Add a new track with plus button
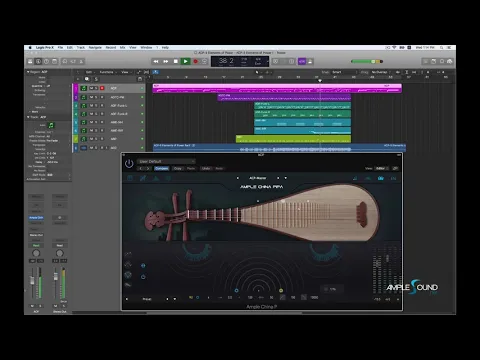Screen dimensions: 480x360 coord(78,79)
